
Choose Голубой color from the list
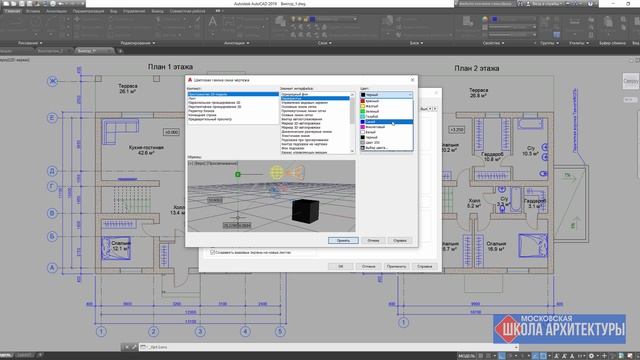click(386, 117)
